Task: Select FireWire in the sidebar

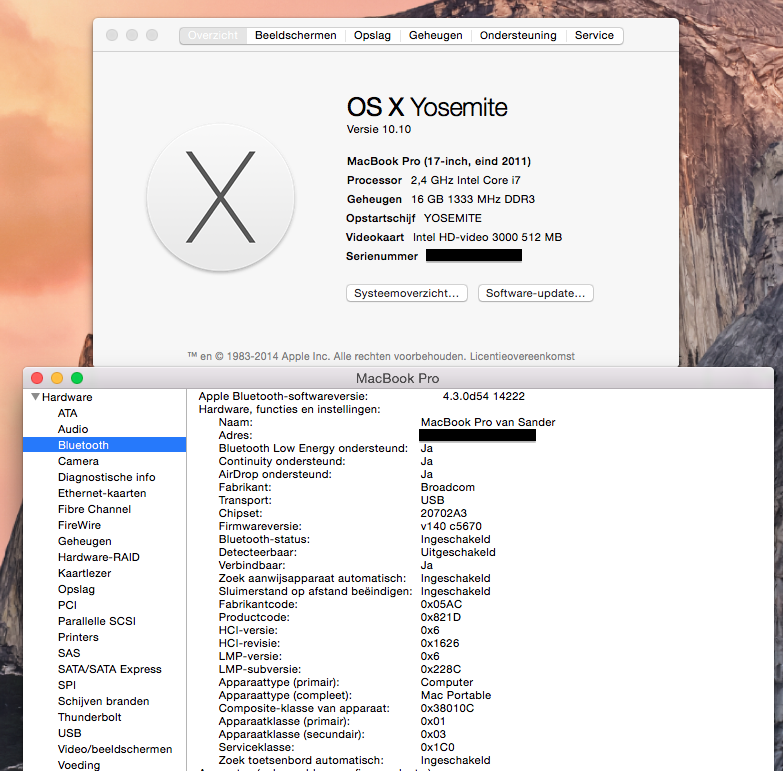Action: pyautogui.click(x=79, y=525)
